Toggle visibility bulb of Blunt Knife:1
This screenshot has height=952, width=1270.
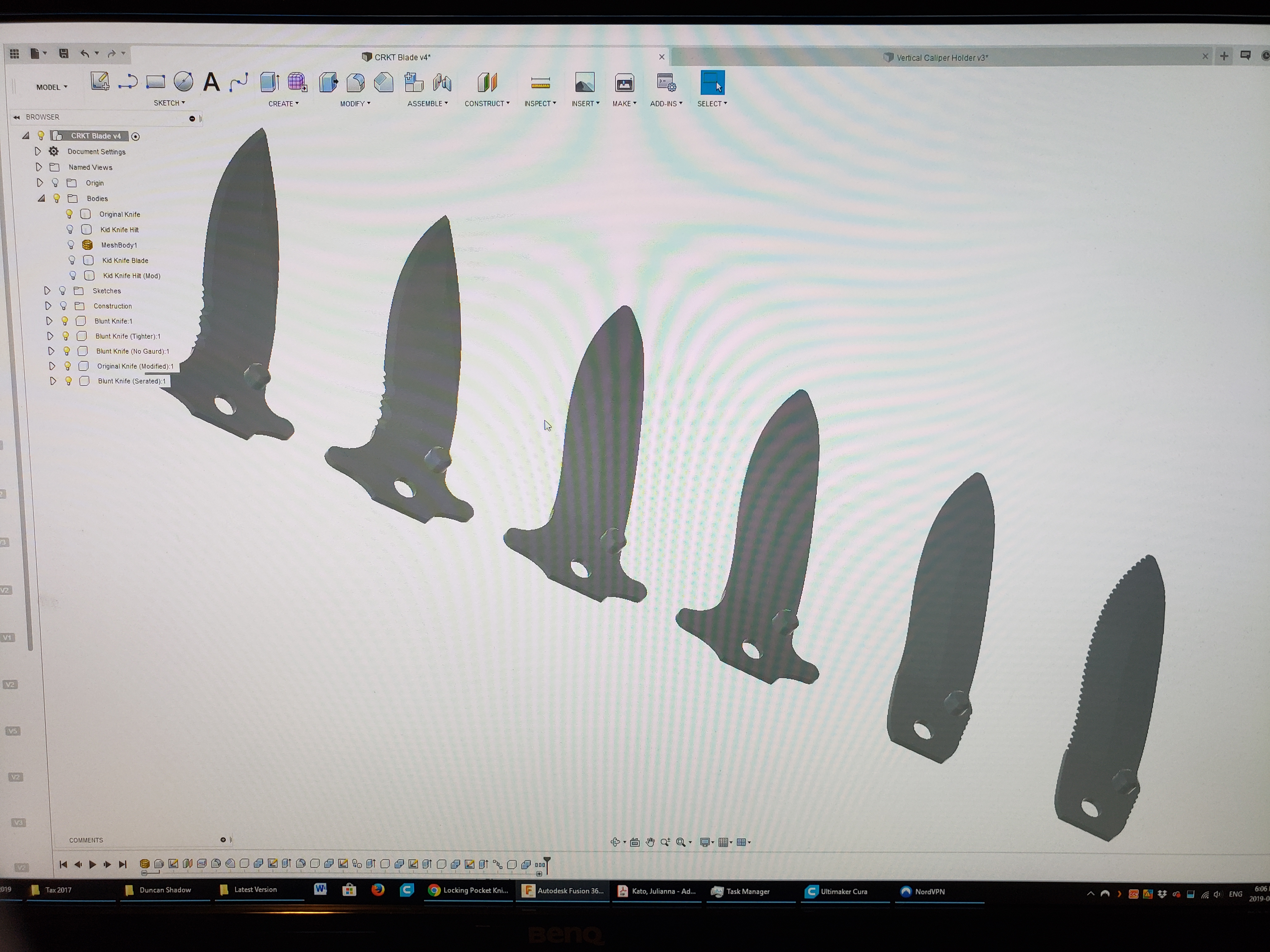coord(65,321)
